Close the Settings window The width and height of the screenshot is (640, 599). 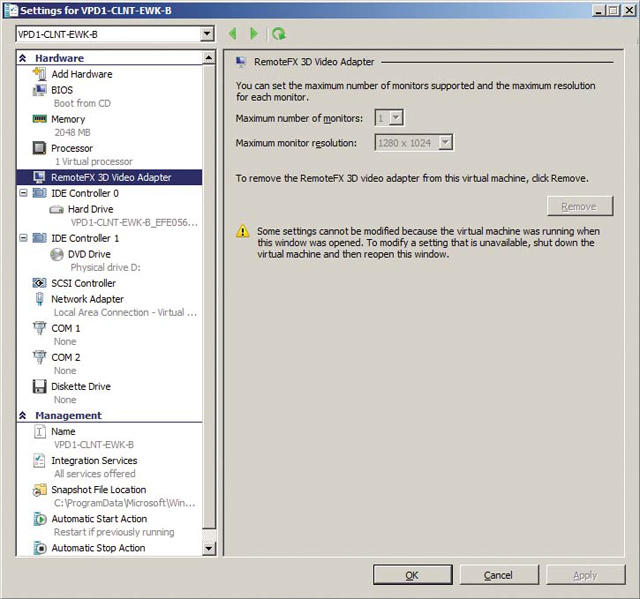[x=629, y=10]
